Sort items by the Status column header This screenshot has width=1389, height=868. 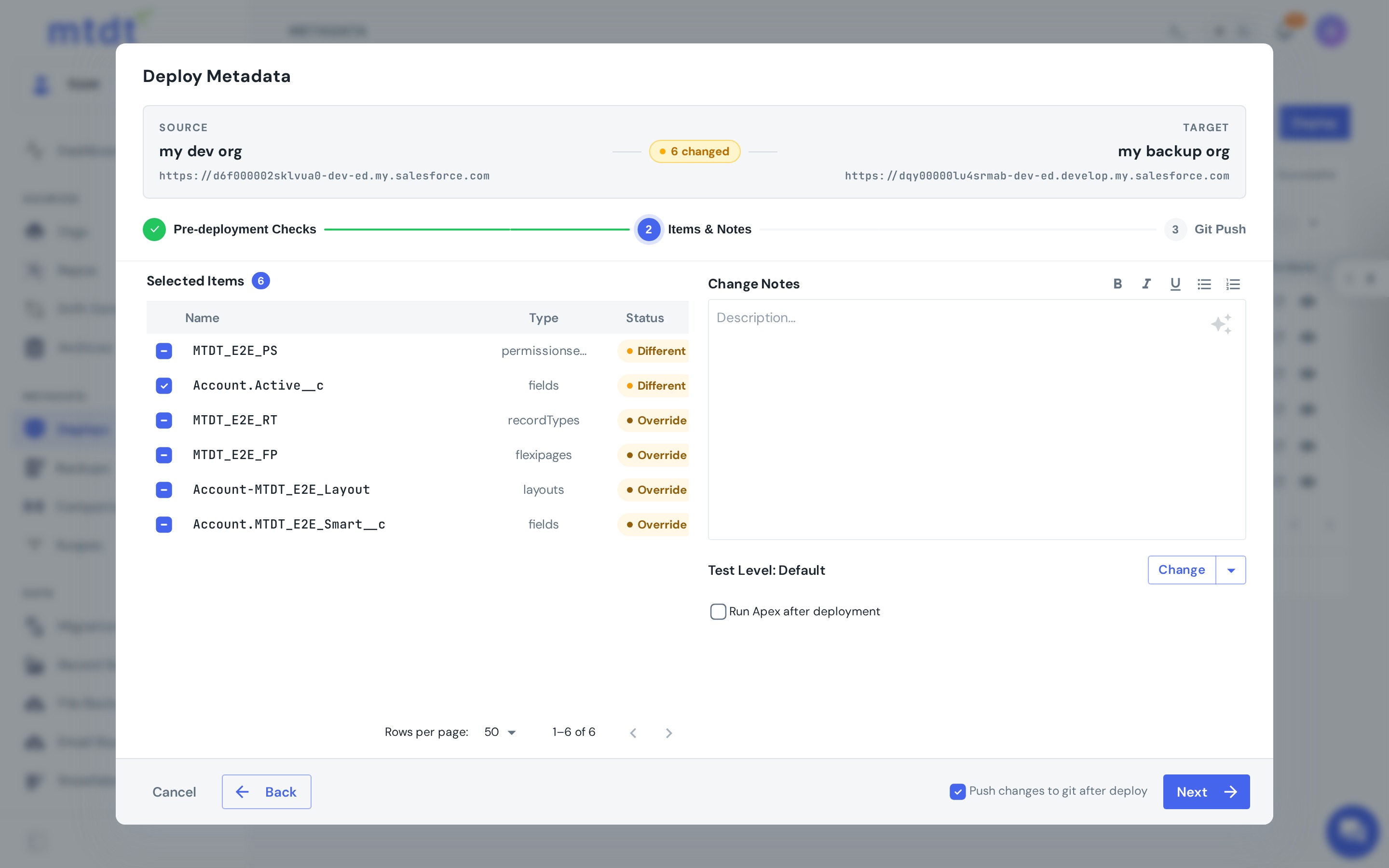pyautogui.click(x=644, y=317)
